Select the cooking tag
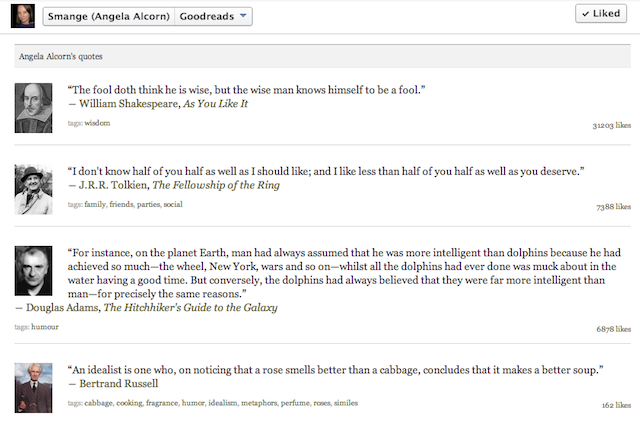This screenshot has width=640, height=423. coord(129,403)
